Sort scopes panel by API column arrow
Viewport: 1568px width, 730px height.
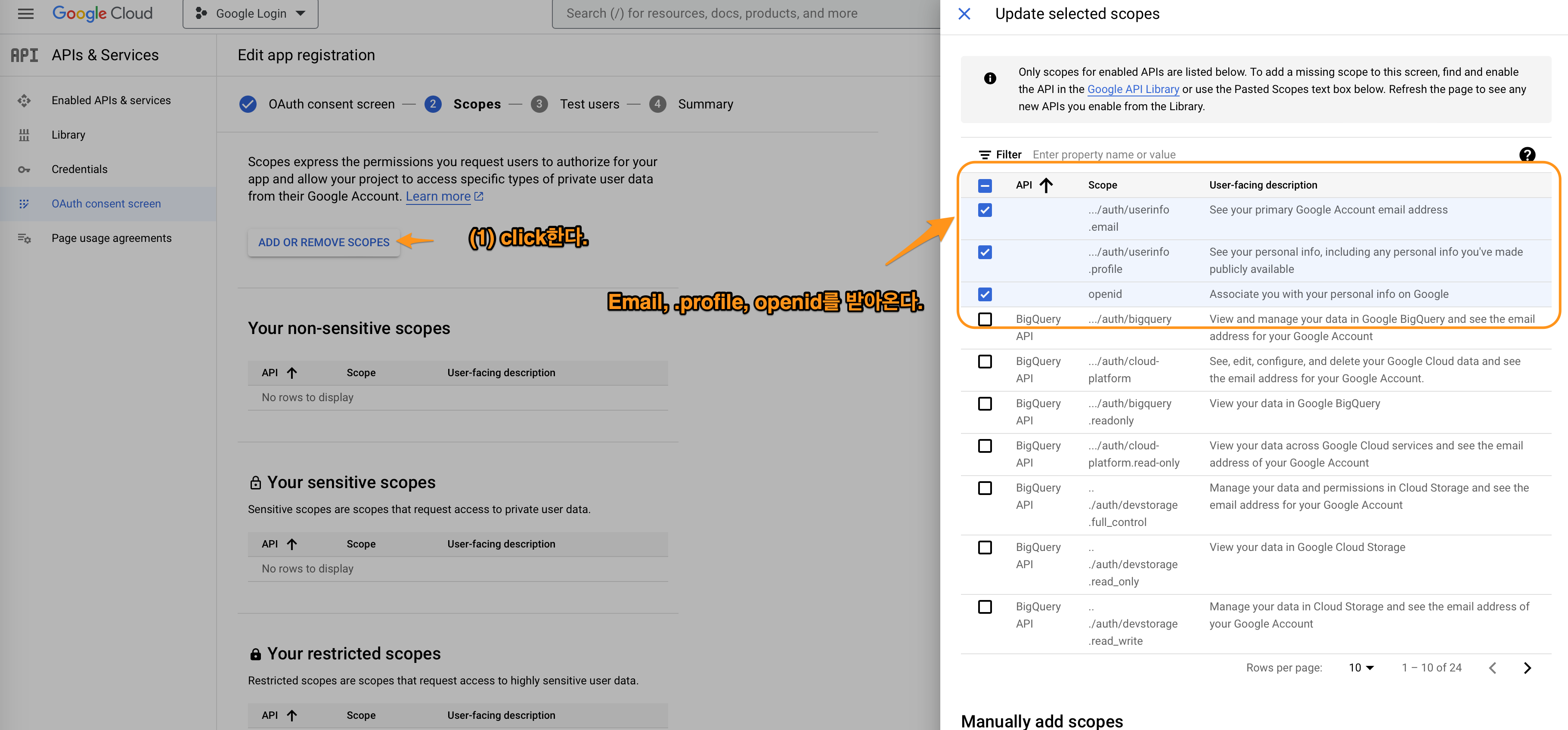1046,185
